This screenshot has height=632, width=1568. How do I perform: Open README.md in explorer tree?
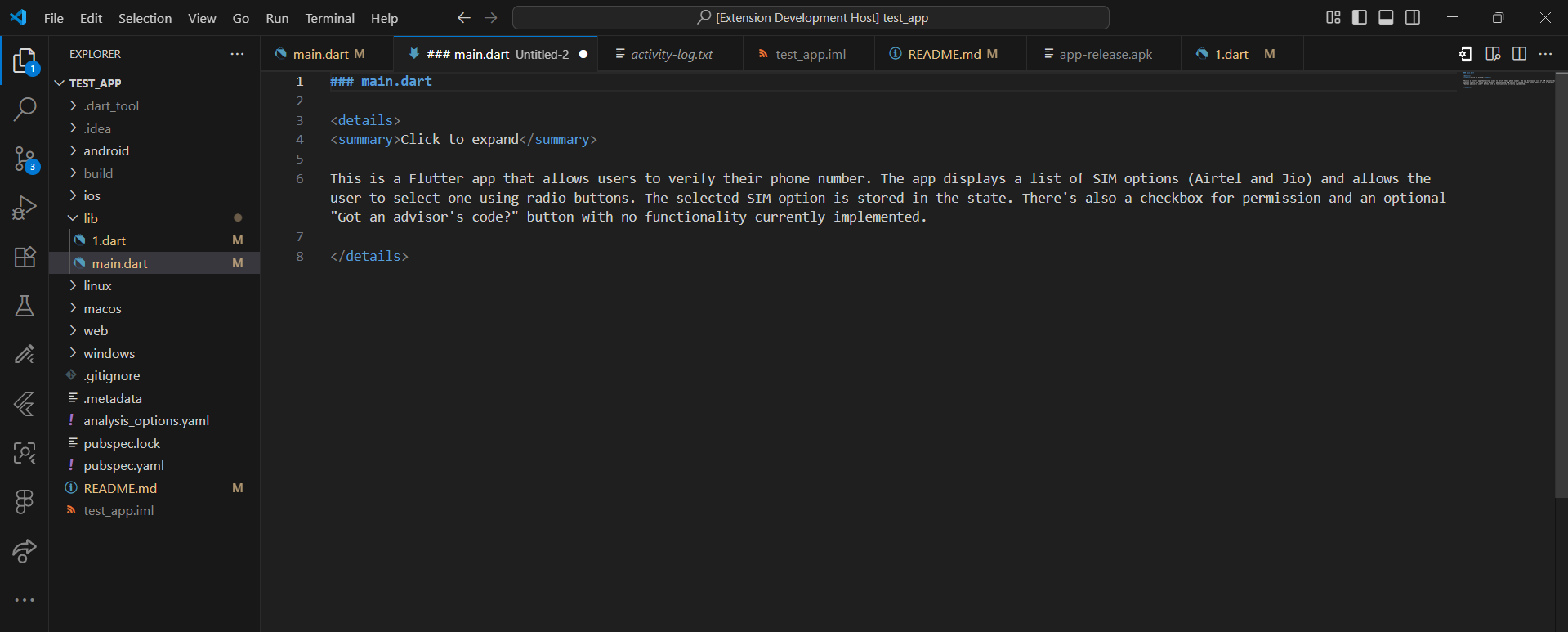(155, 488)
